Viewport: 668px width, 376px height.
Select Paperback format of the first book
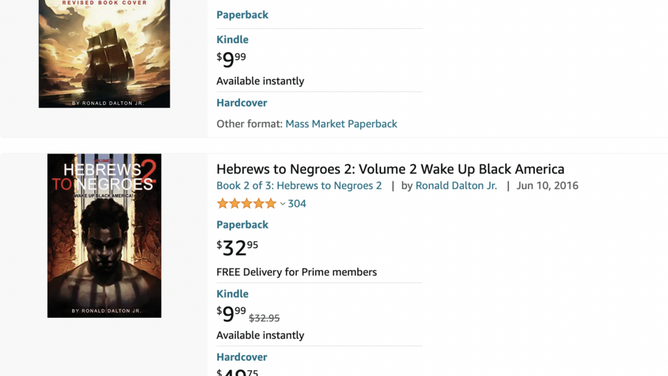pos(242,15)
